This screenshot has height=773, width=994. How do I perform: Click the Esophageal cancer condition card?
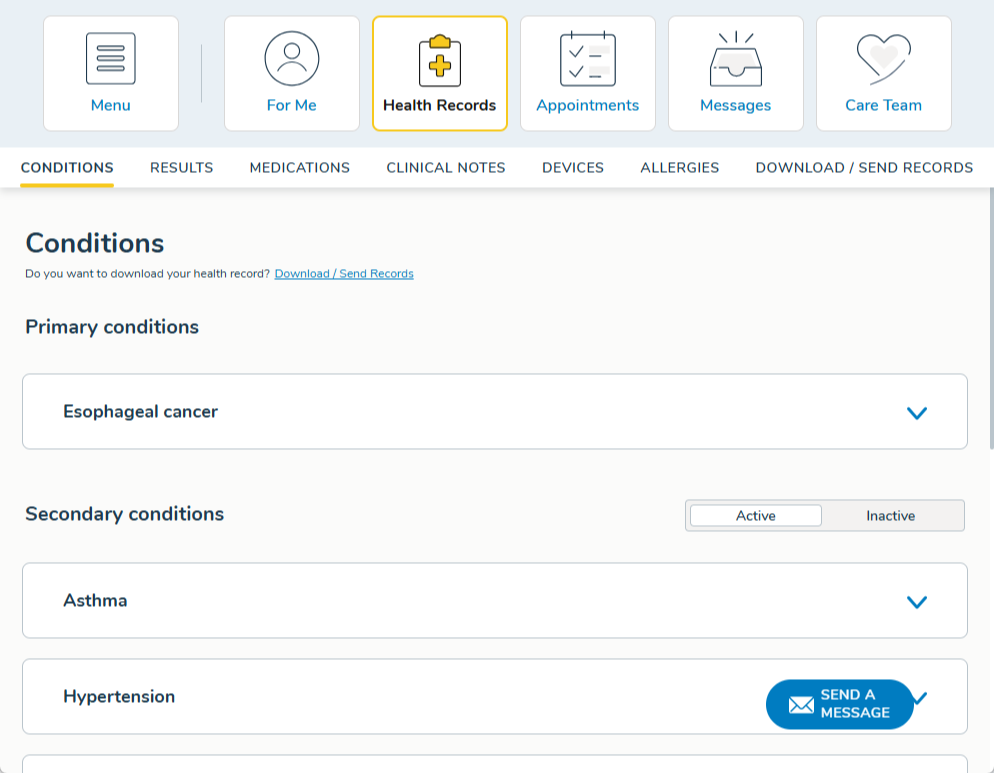click(x=495, y=412)
